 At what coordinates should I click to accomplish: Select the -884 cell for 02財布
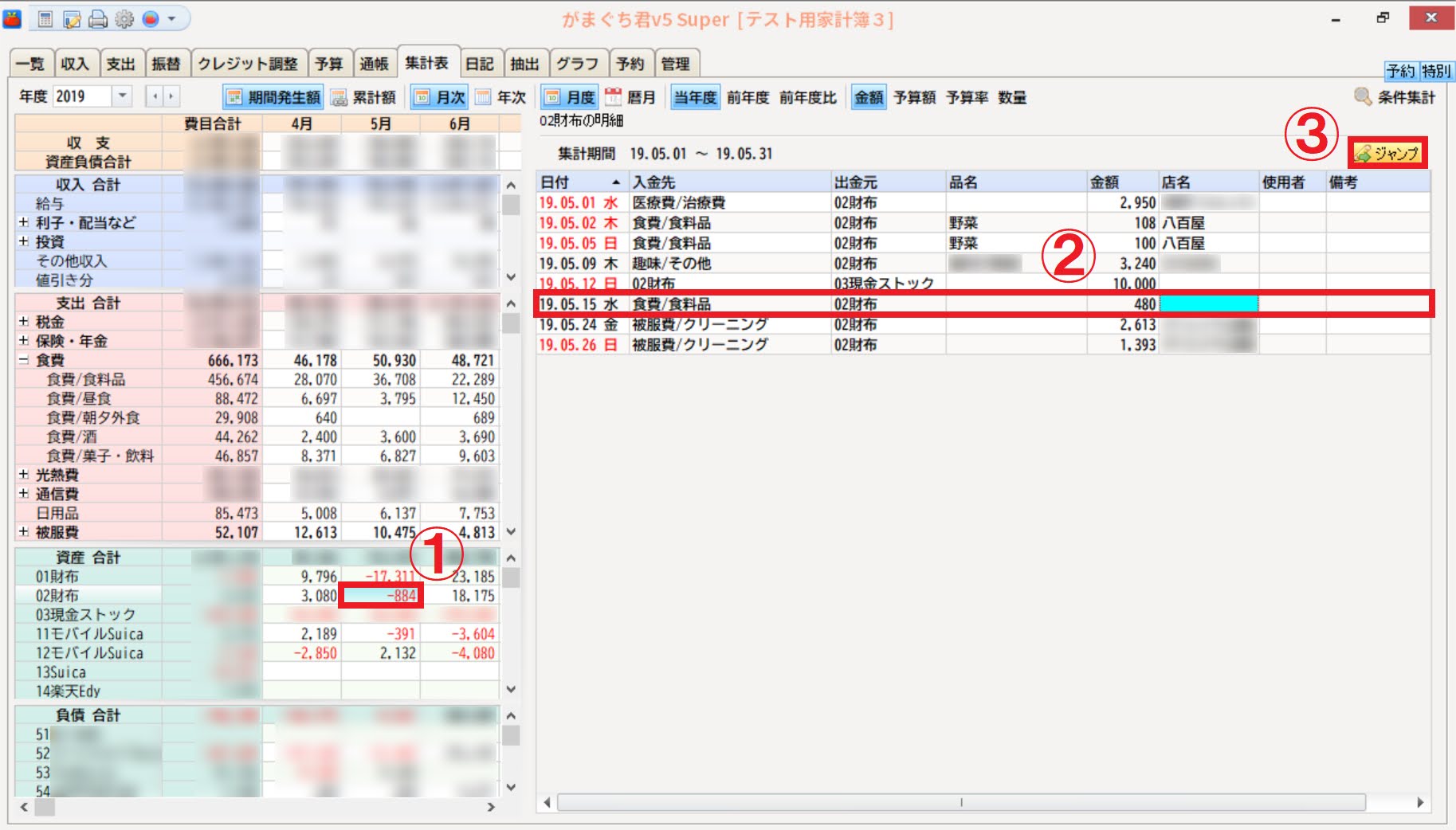pos(381,595)
